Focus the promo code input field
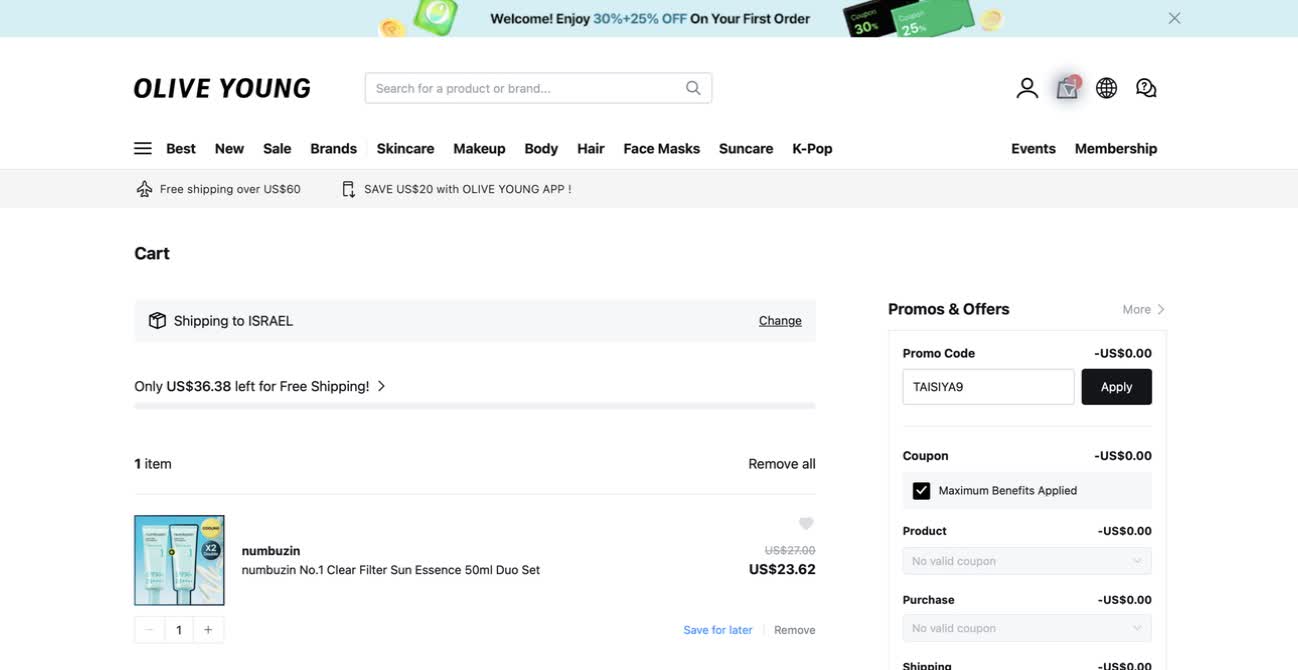The image size is (1298, 670). pyautogui.click(x=988, y=387)
